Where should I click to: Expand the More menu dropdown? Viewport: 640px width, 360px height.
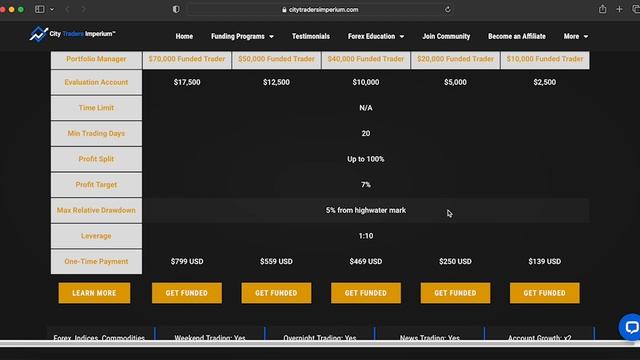coord(576,36)
